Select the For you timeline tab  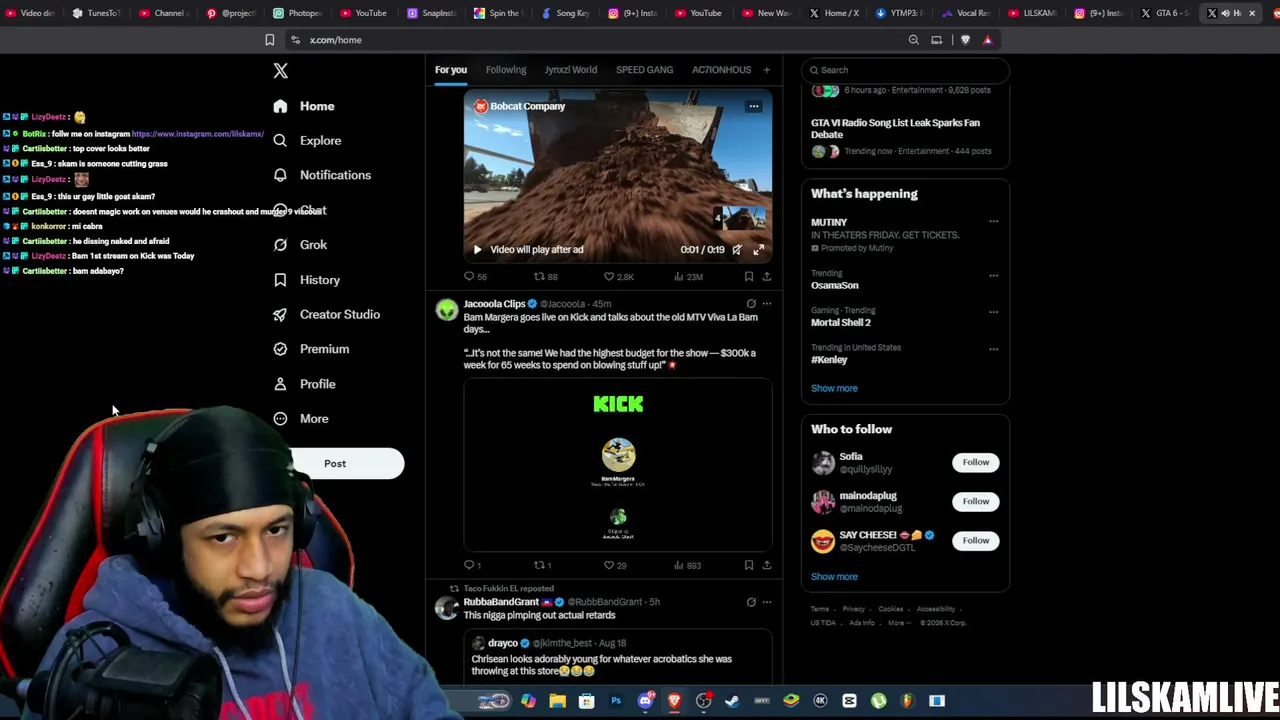pos(451,70)
